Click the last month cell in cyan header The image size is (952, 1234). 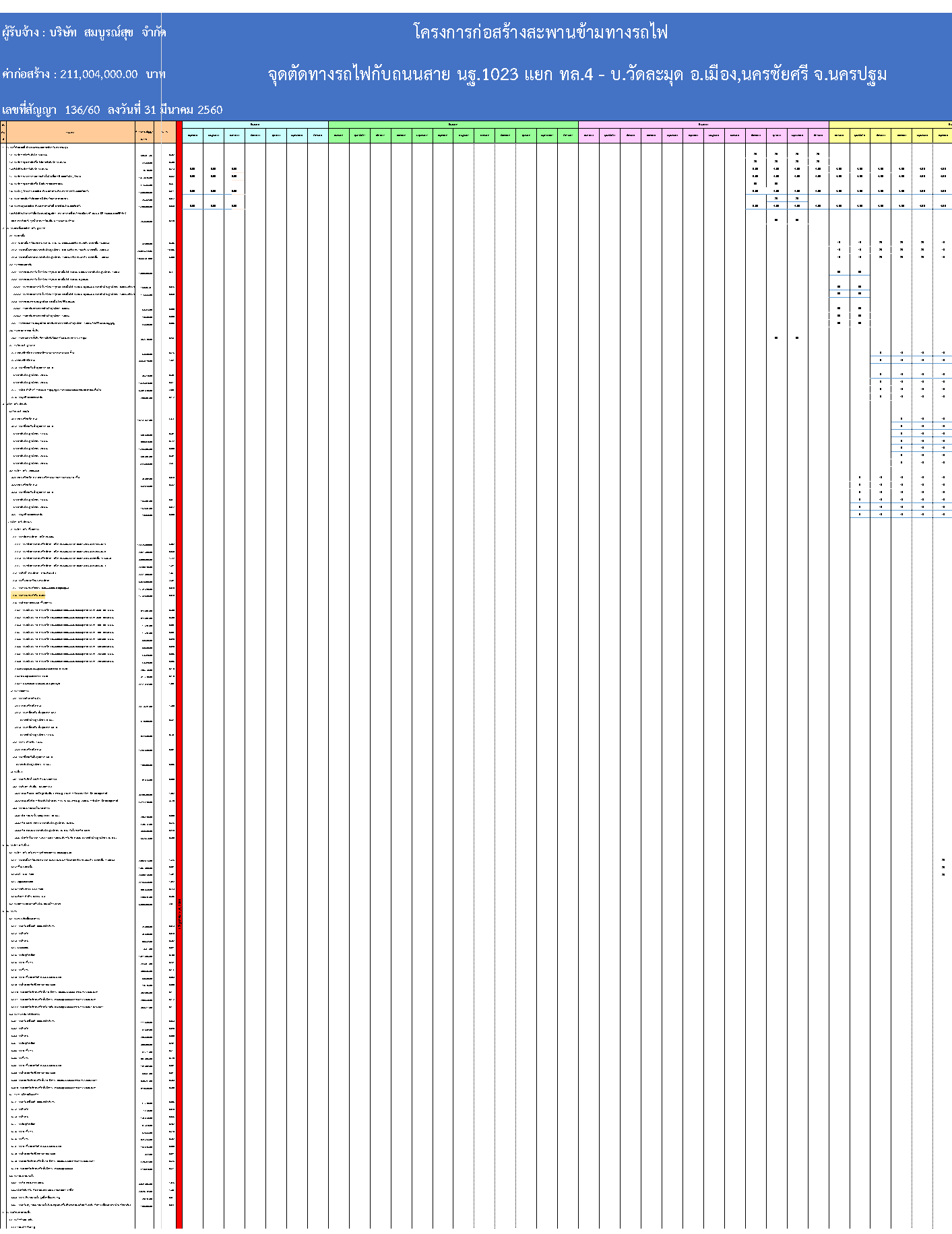pos(318,135)
